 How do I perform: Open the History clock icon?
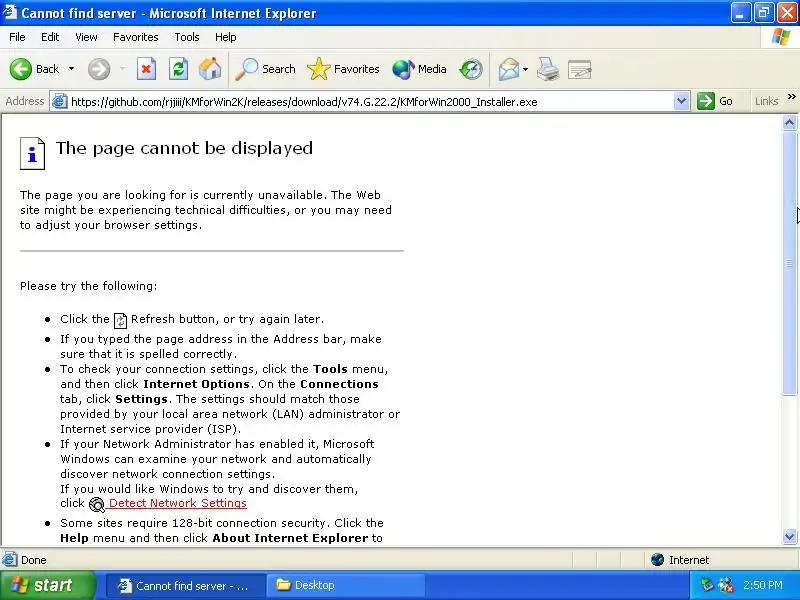pos(471,69)
